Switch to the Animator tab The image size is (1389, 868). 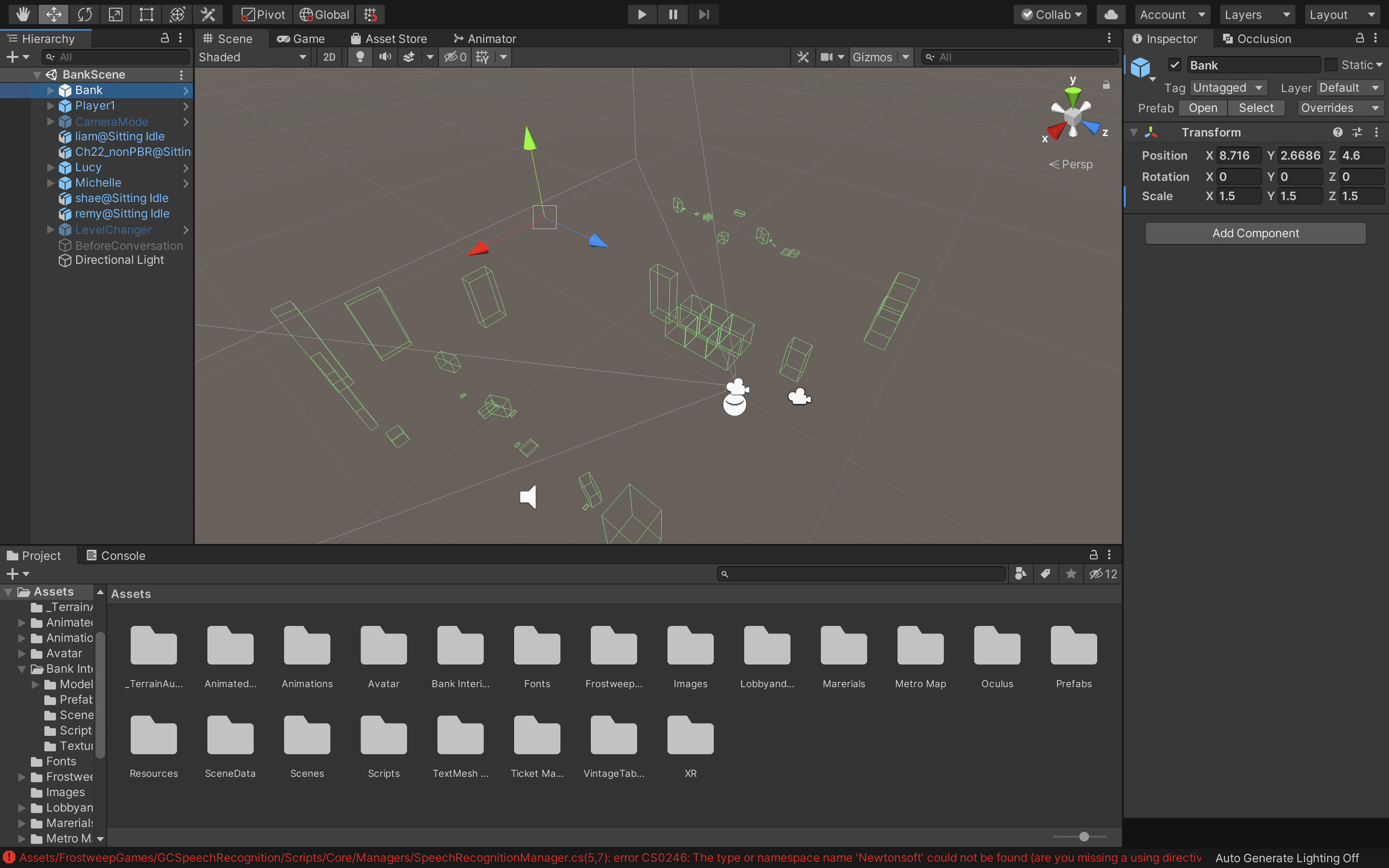486,39
